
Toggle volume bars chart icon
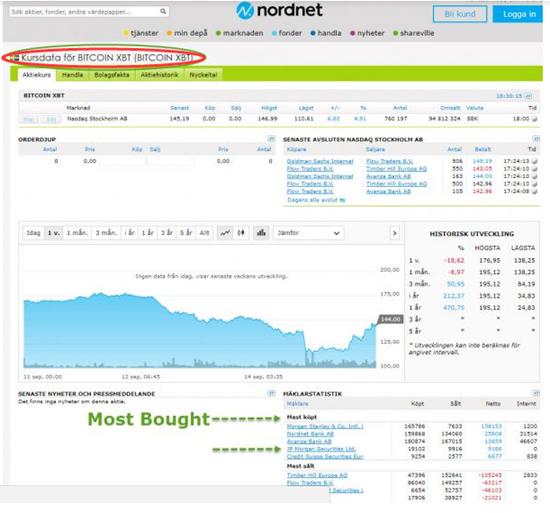(x=261, y=233)
